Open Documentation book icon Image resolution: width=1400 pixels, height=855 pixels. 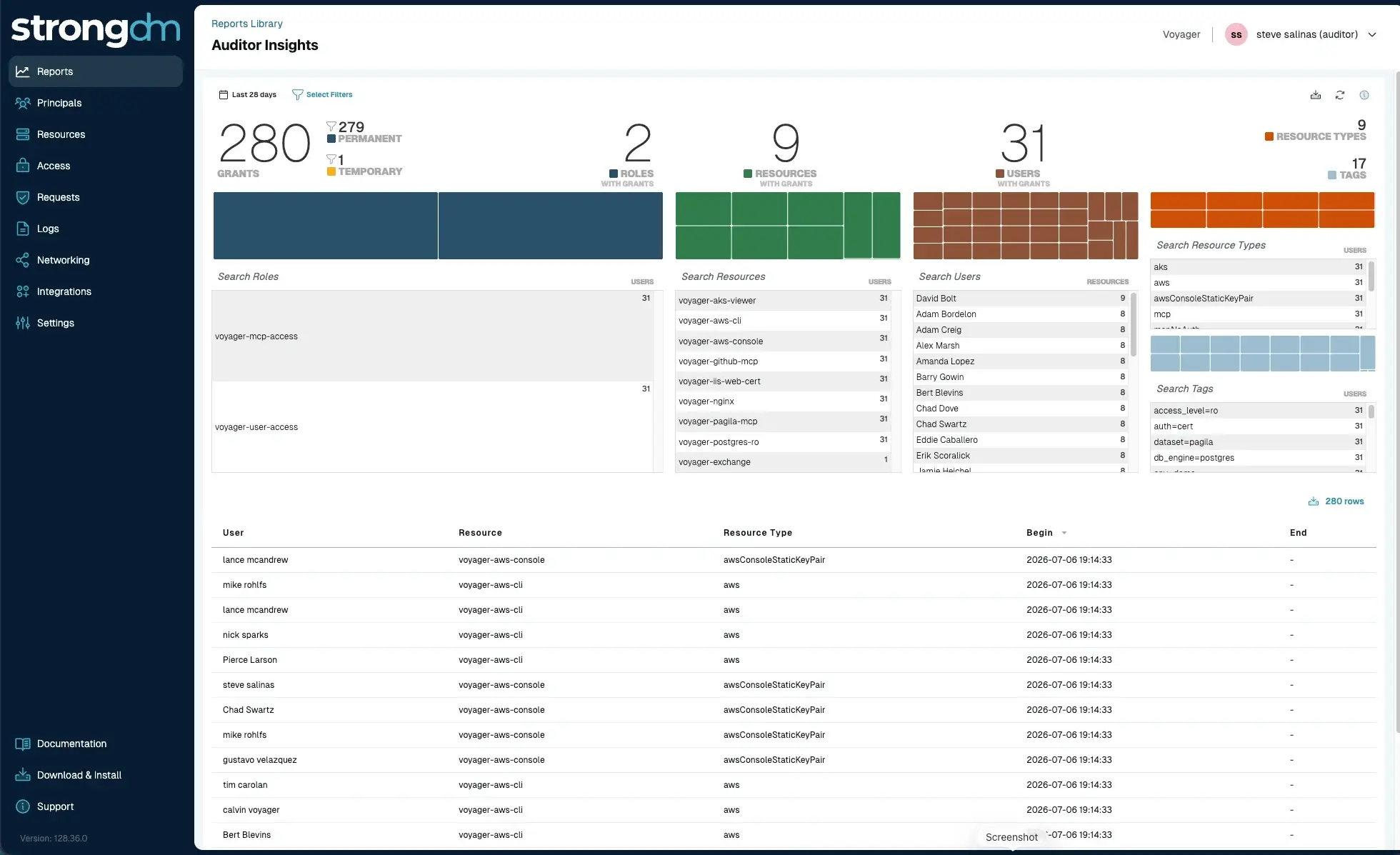click(x=23, y=744)
